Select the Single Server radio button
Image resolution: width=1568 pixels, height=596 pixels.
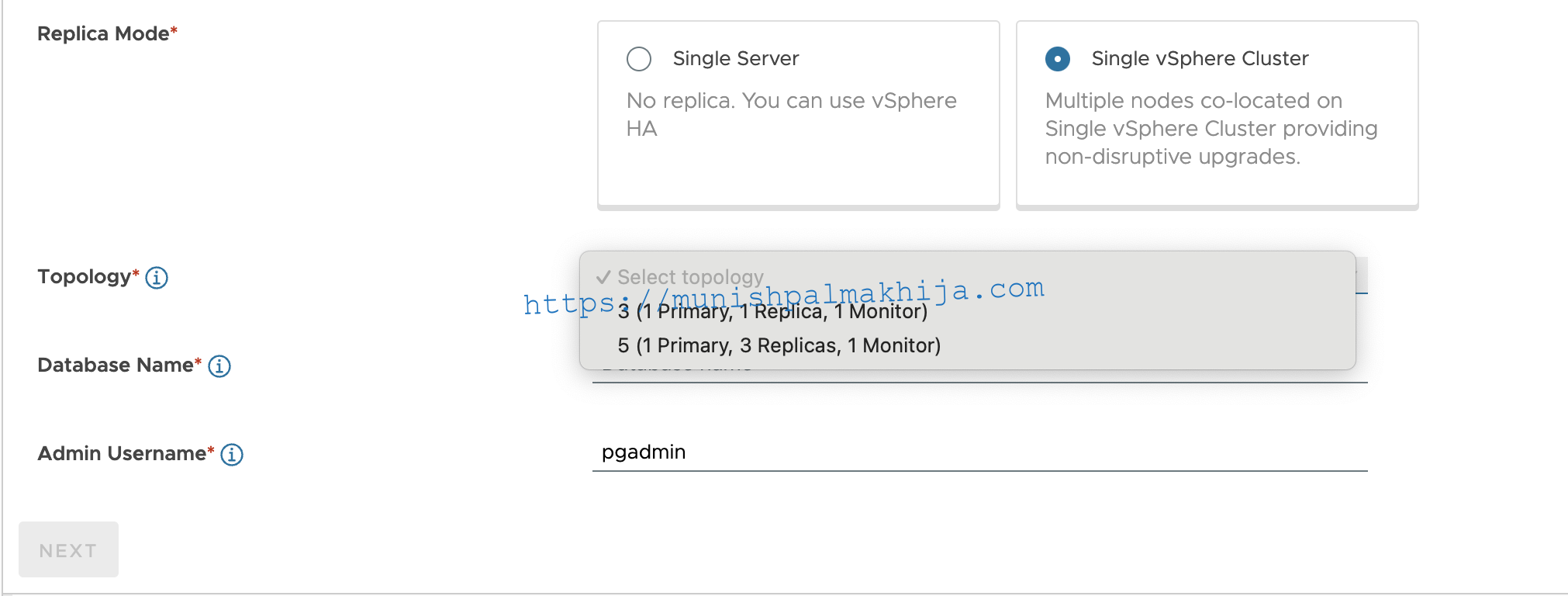point(639,59)
